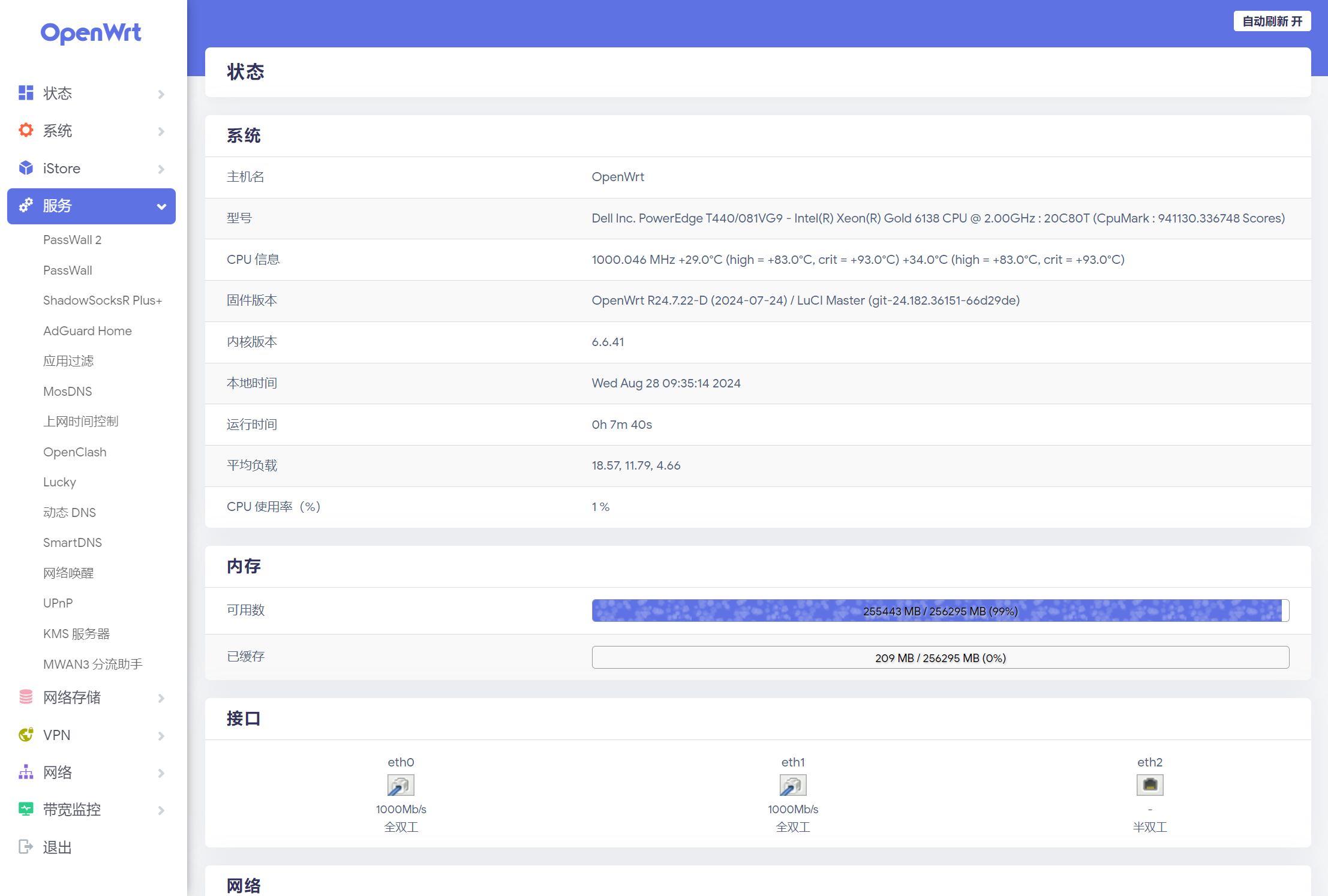
Task: Click the 可用数 memory progress bar
Action: click(x=940, y=611)
